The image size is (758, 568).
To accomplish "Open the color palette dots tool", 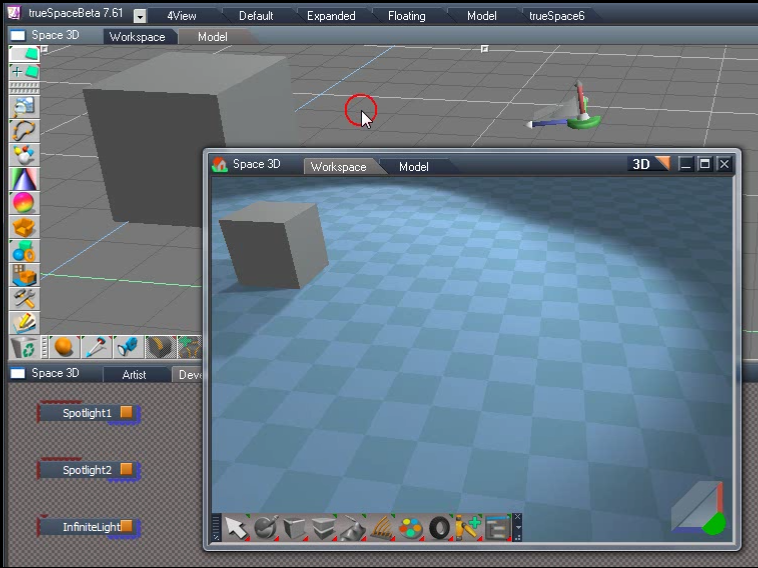I will coord(410,528).
